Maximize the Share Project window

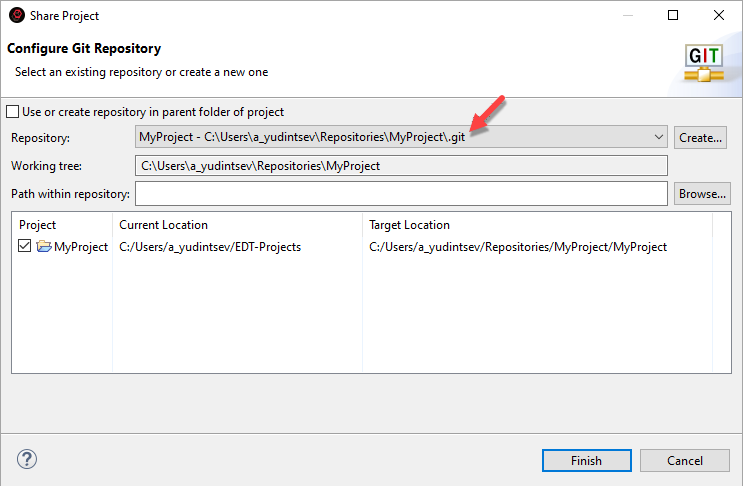pyautogui.click(x=673, y=16)
